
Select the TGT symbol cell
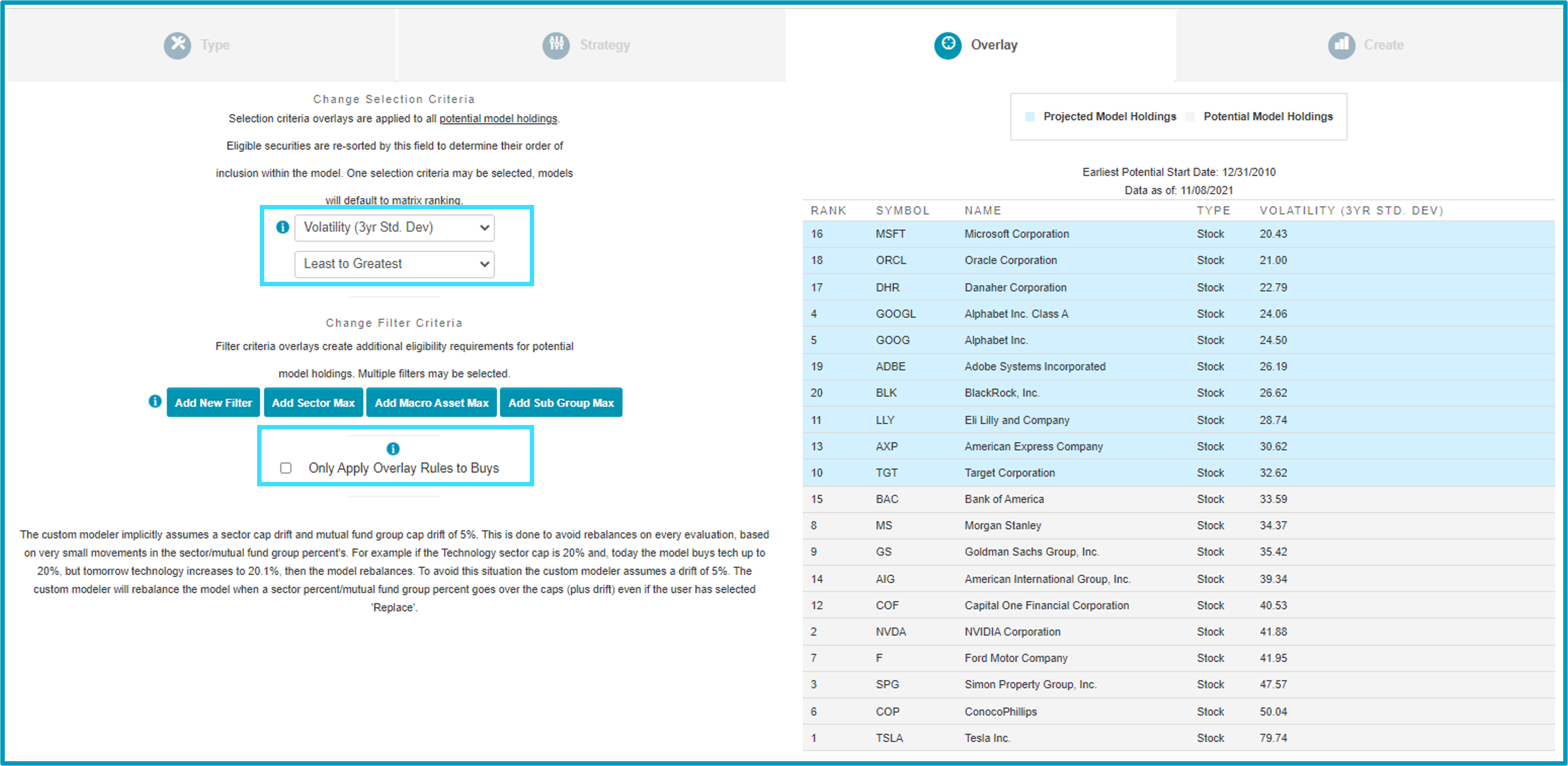click(886, 473)
